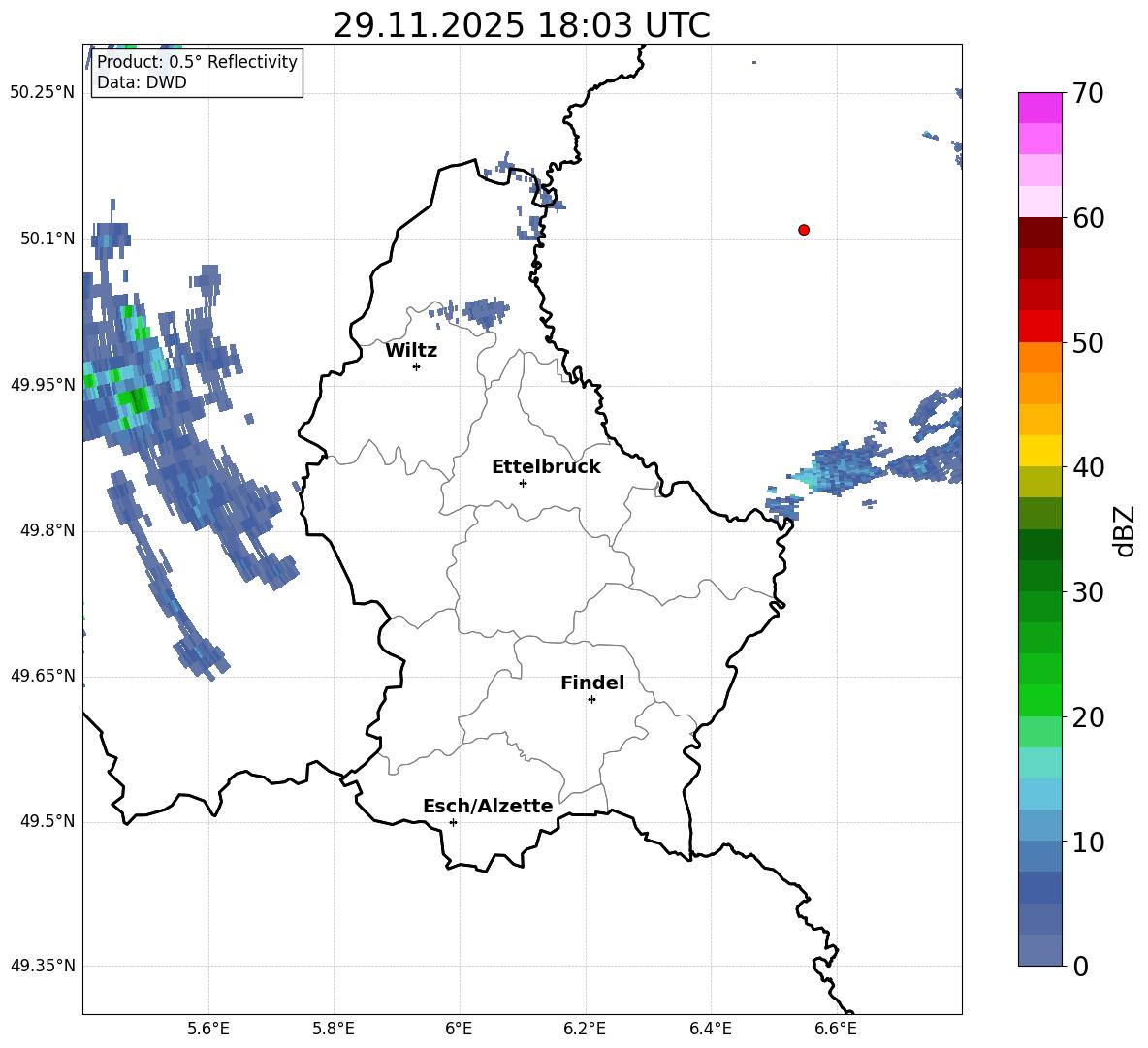Click the cross marker below Esch/Alzette

(453, 822)
